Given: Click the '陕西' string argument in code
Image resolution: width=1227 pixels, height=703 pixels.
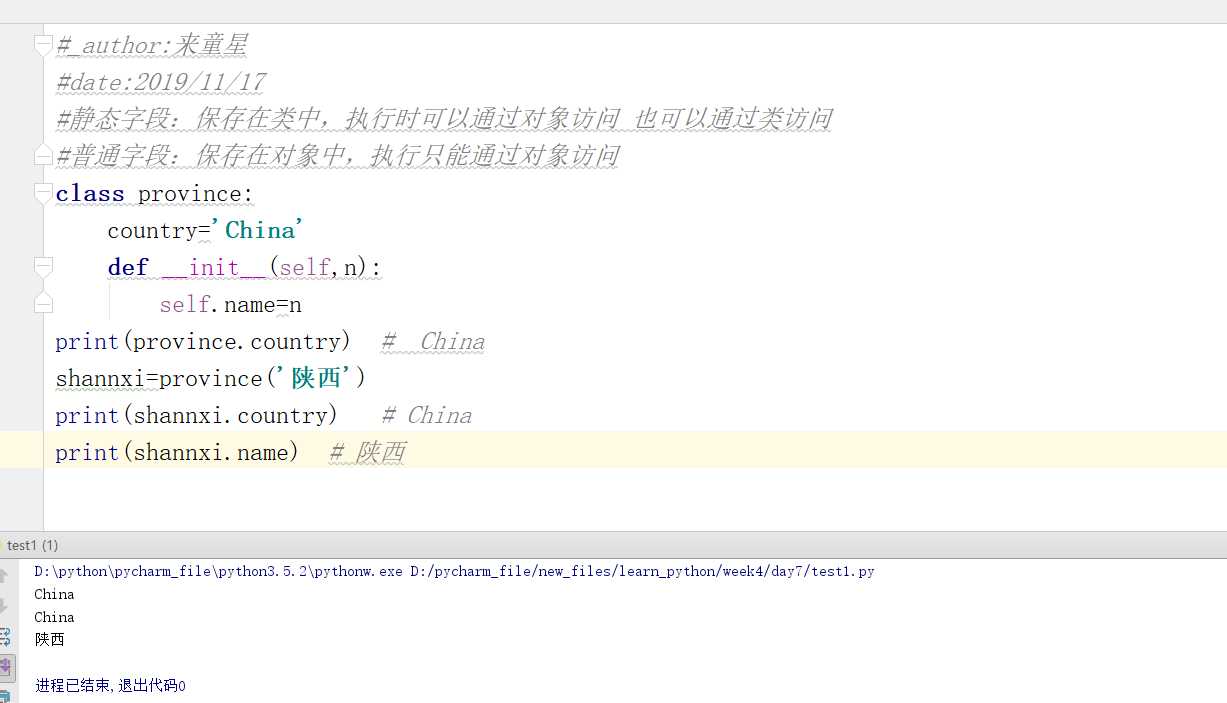Looking at the screenshot, I should tap(315, 378).
